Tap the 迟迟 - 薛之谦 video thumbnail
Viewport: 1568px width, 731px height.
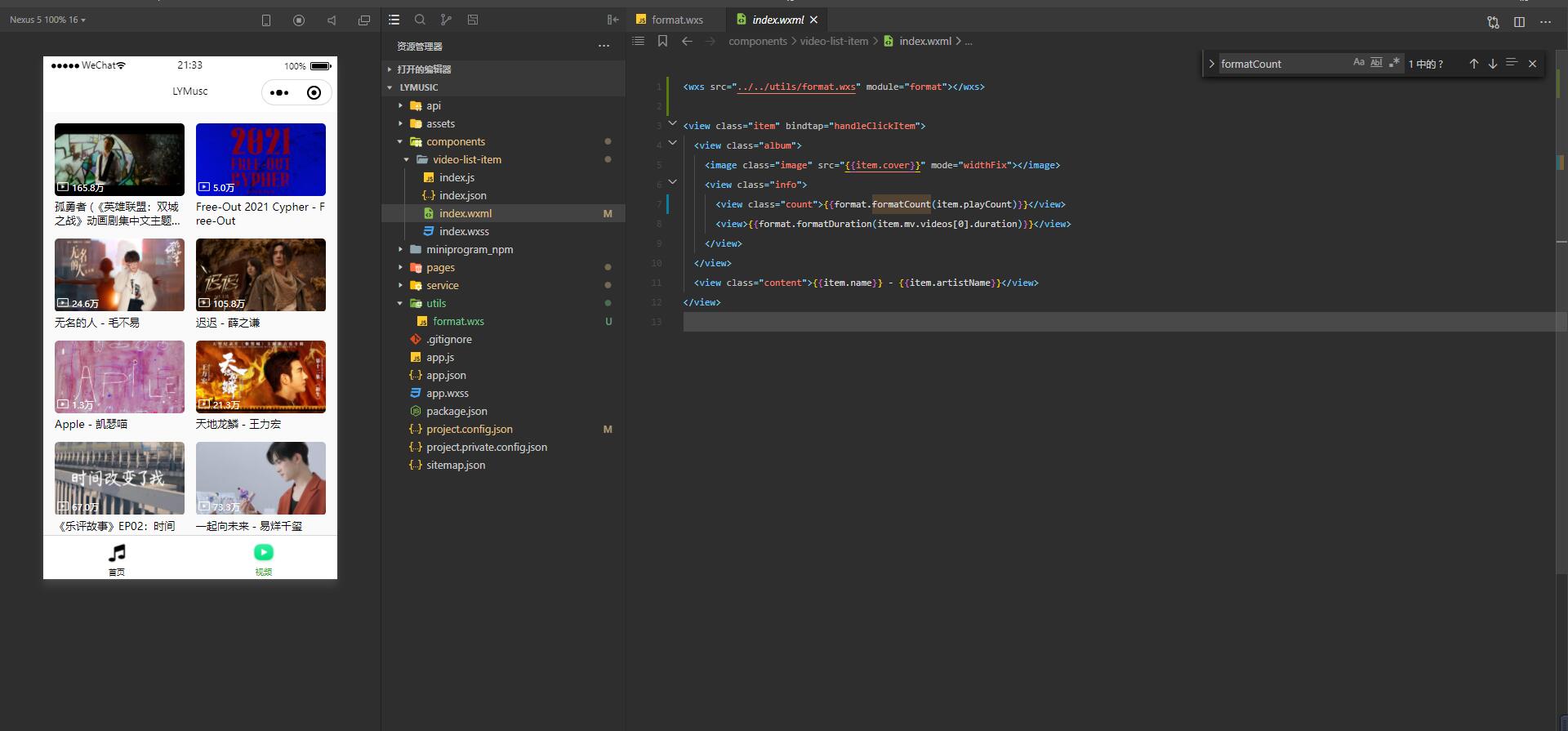261,274
